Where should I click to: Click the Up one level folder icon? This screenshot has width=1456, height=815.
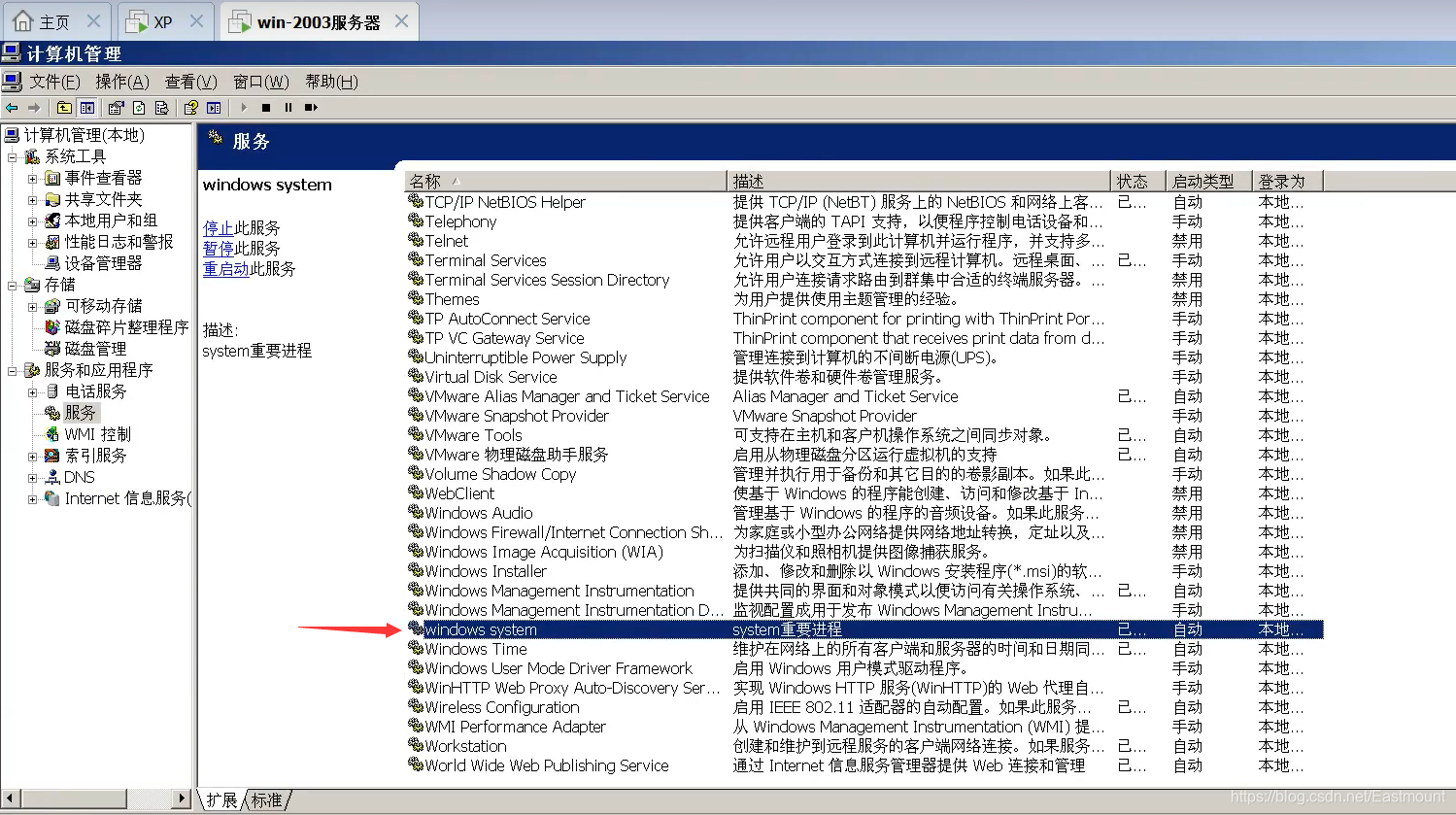click(x=64, y=108)
